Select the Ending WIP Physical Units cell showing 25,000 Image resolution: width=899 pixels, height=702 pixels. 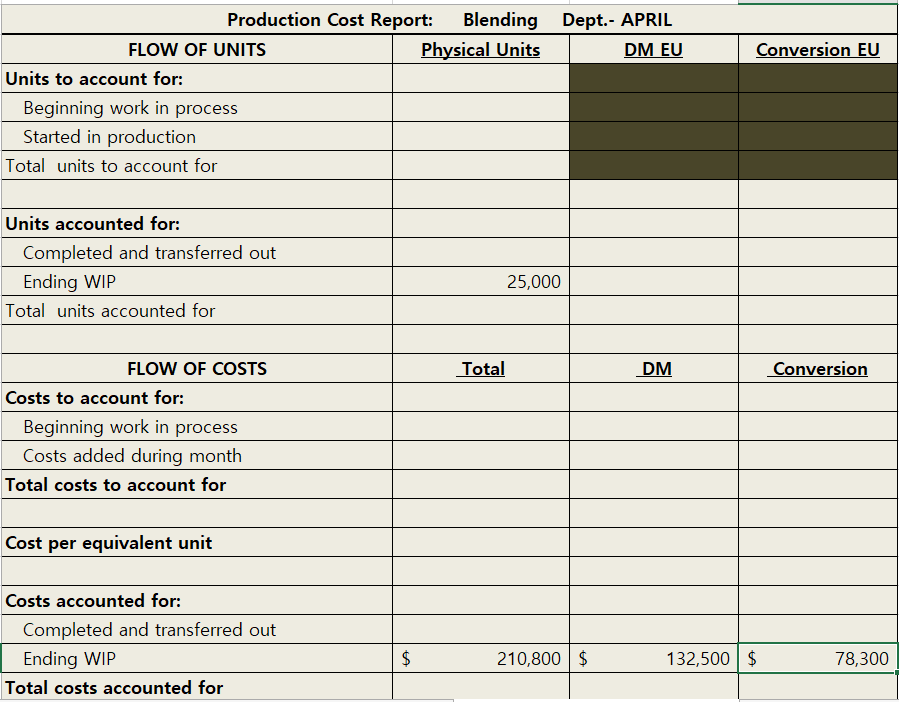tap(480, 281)
